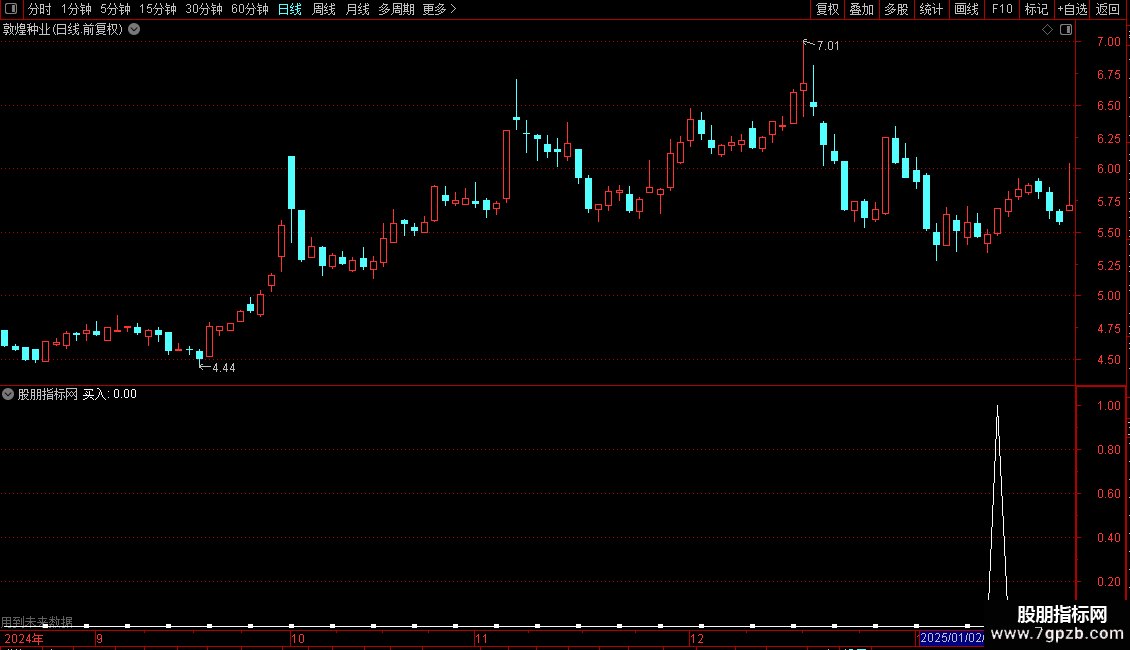Switch to 月线 monthly chart
The width and height of the screenshot is (1130, 650).
pos(357,9)
